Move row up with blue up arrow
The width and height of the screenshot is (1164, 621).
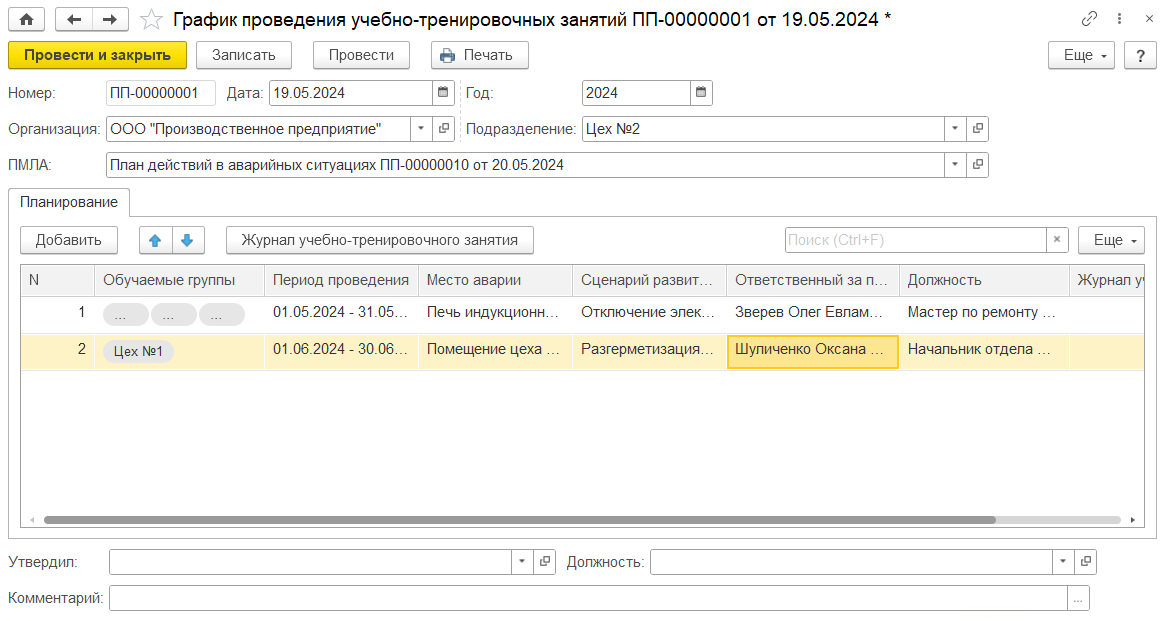point(155,240)
